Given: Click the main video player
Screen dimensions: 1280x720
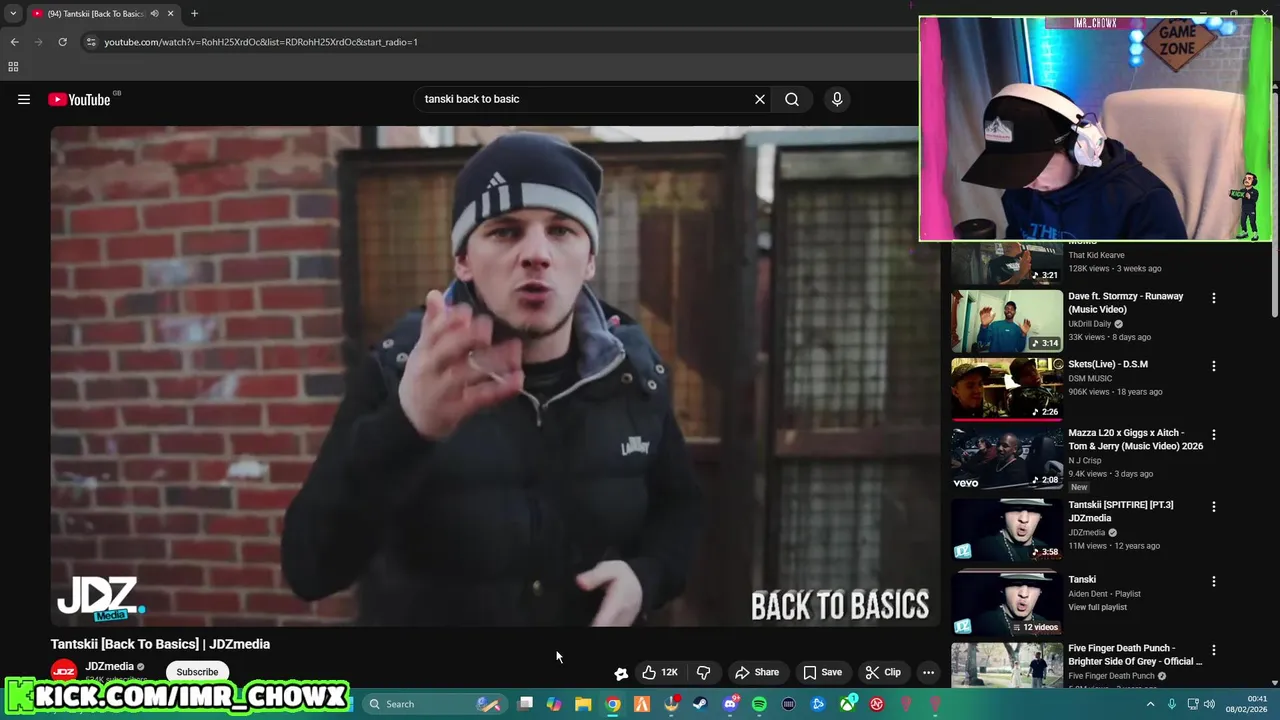Looking at the screenshot, I should coord(495,376).
